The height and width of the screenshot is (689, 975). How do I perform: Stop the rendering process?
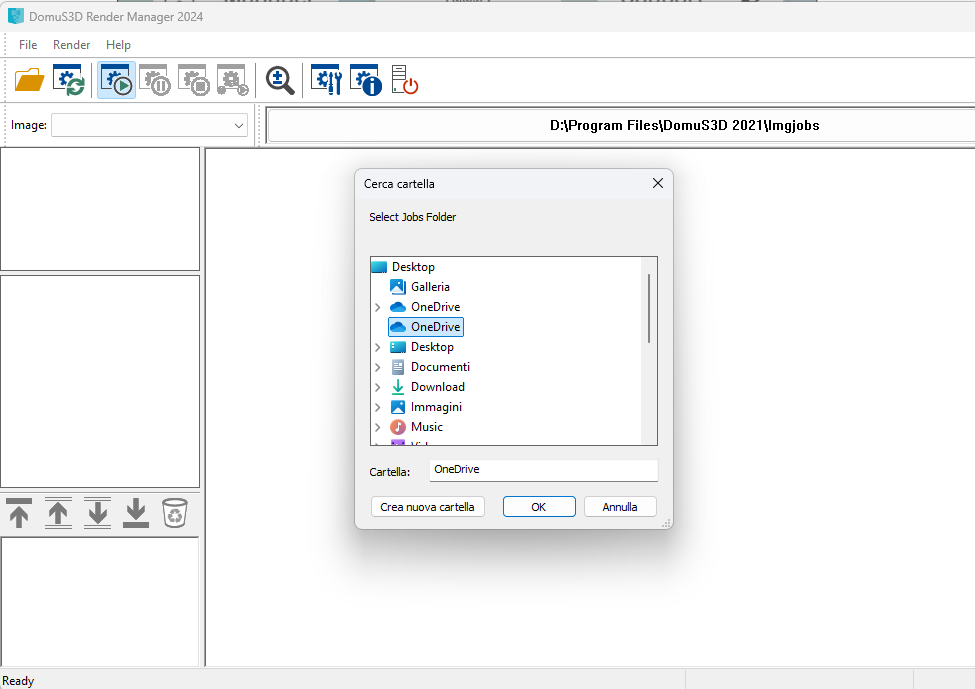tap(193, 80)
